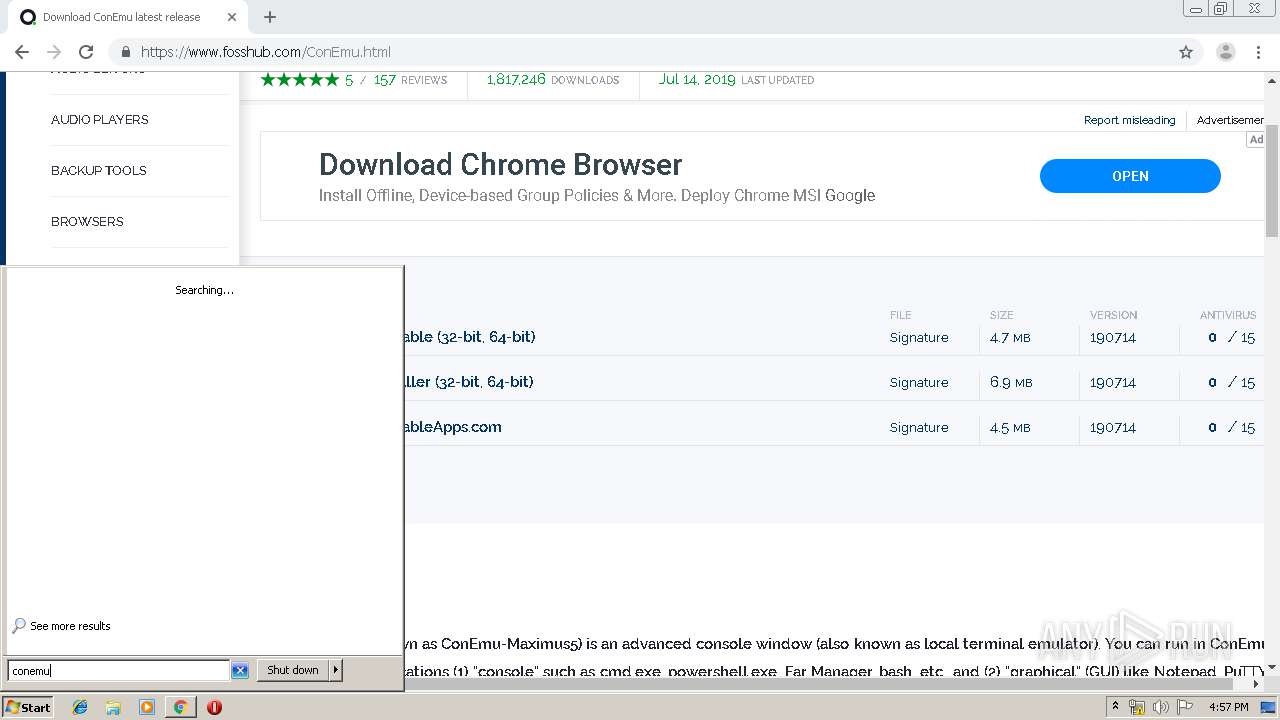Viewport: 1280px width, 720px height.
Task: Expand the Shut down options arrow
Action: pyautogui.click(x=336, y=670)
